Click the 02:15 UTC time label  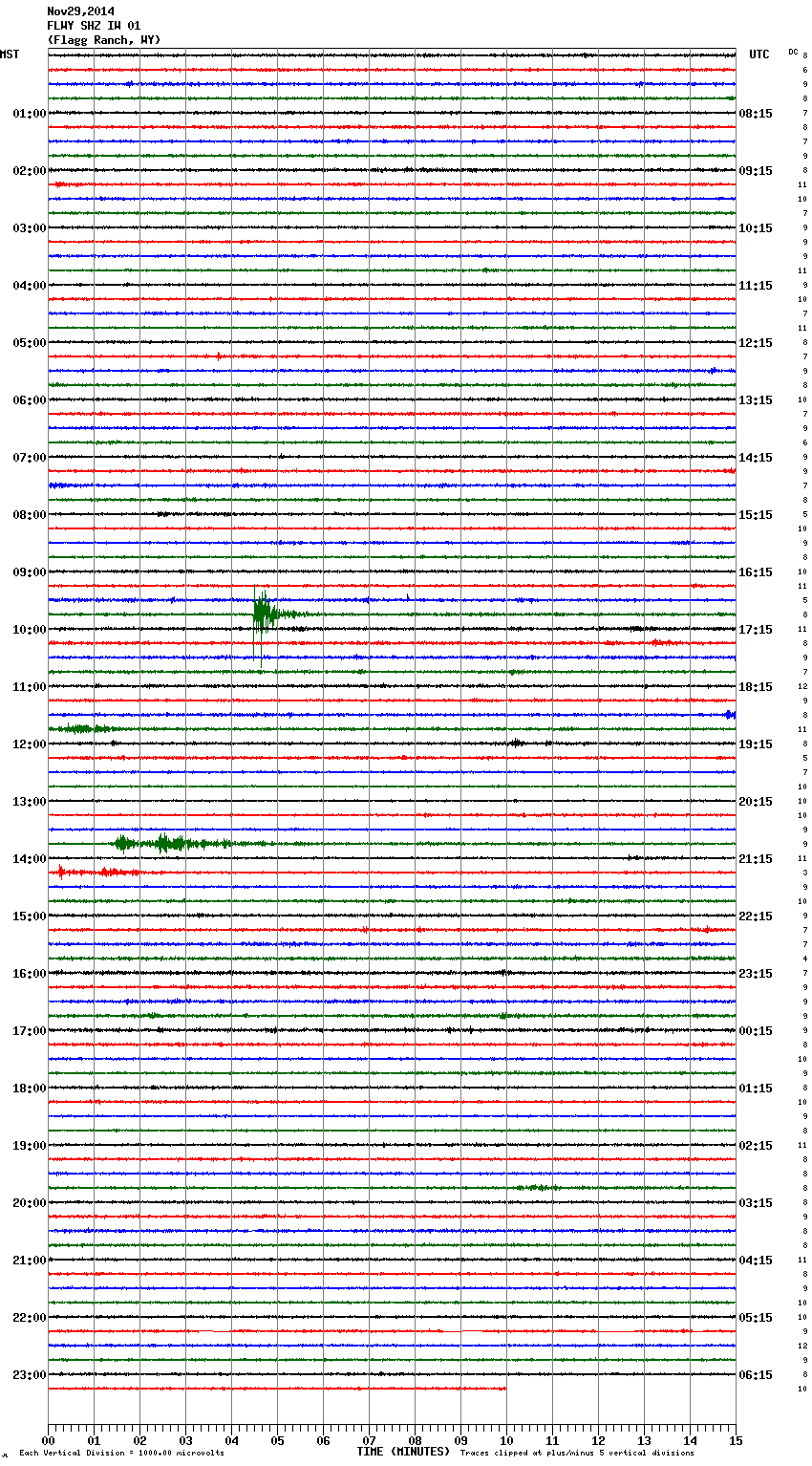point(756,1146)
